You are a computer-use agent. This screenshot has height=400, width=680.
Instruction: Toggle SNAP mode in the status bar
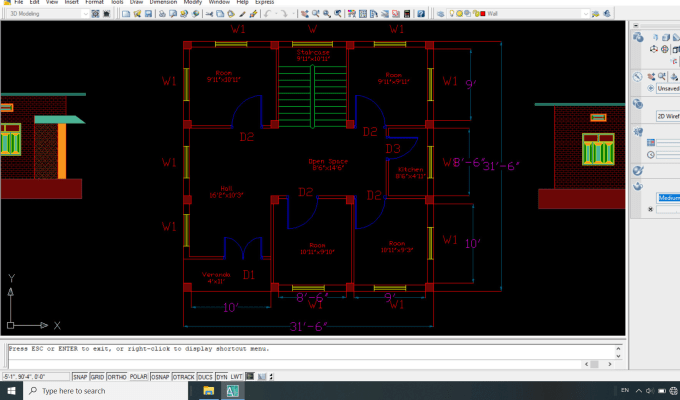tap(80, 377)
